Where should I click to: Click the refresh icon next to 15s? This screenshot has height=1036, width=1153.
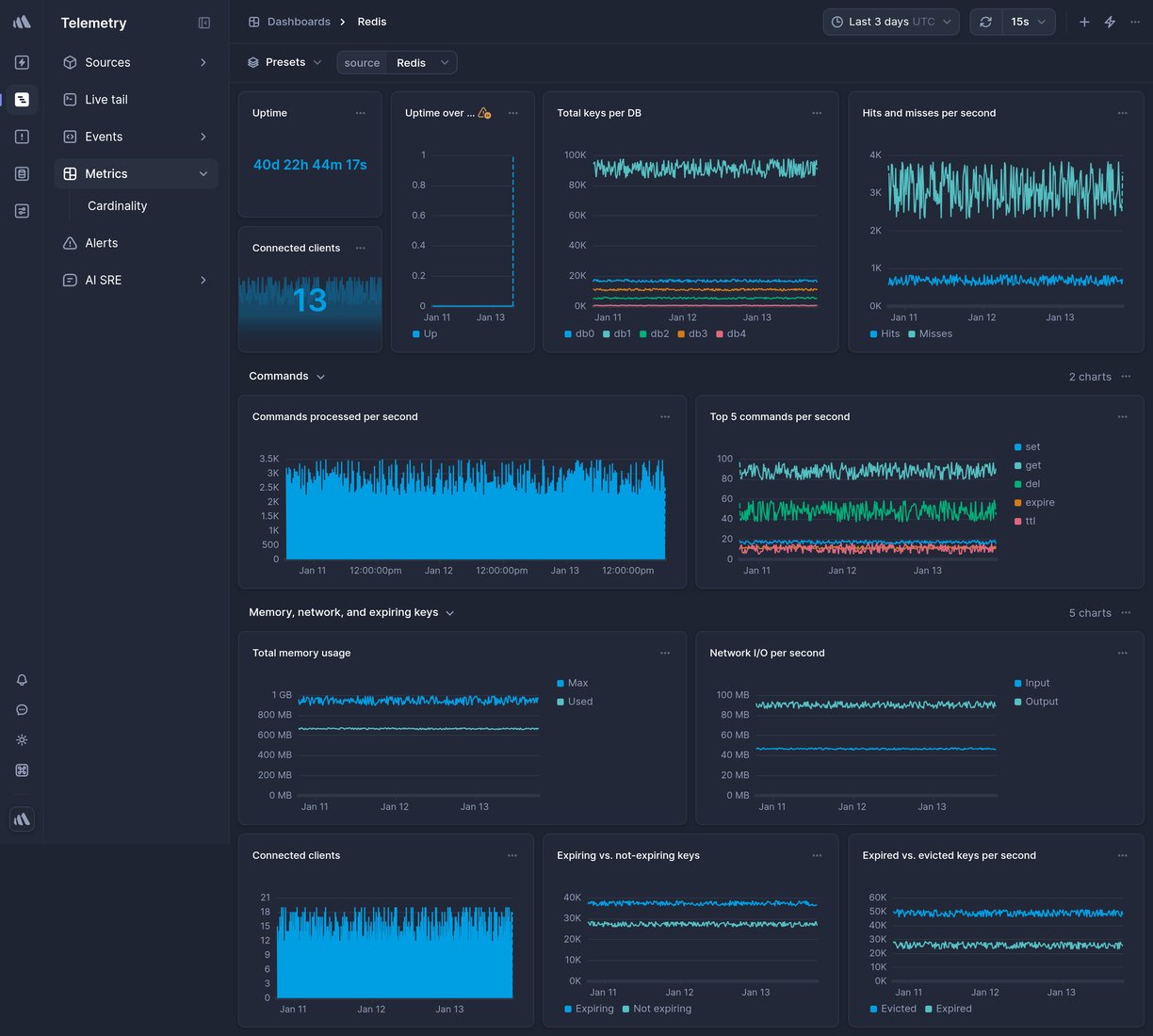[x=985, y=21]
